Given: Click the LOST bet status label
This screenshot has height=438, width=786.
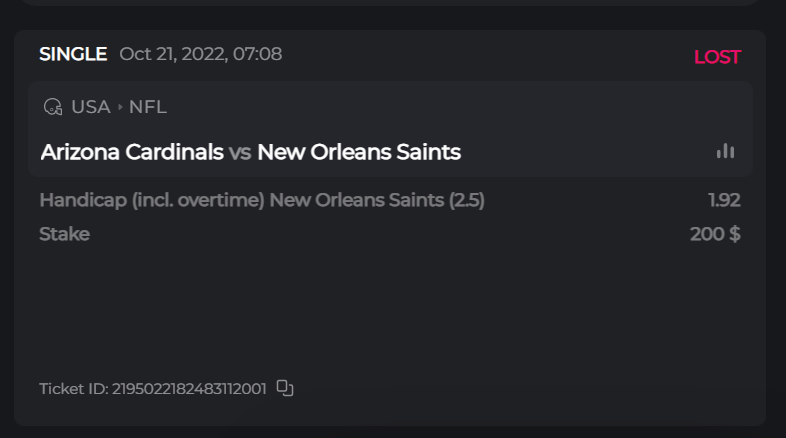Looking at the screenshot, I should click(x=717, y=57).
